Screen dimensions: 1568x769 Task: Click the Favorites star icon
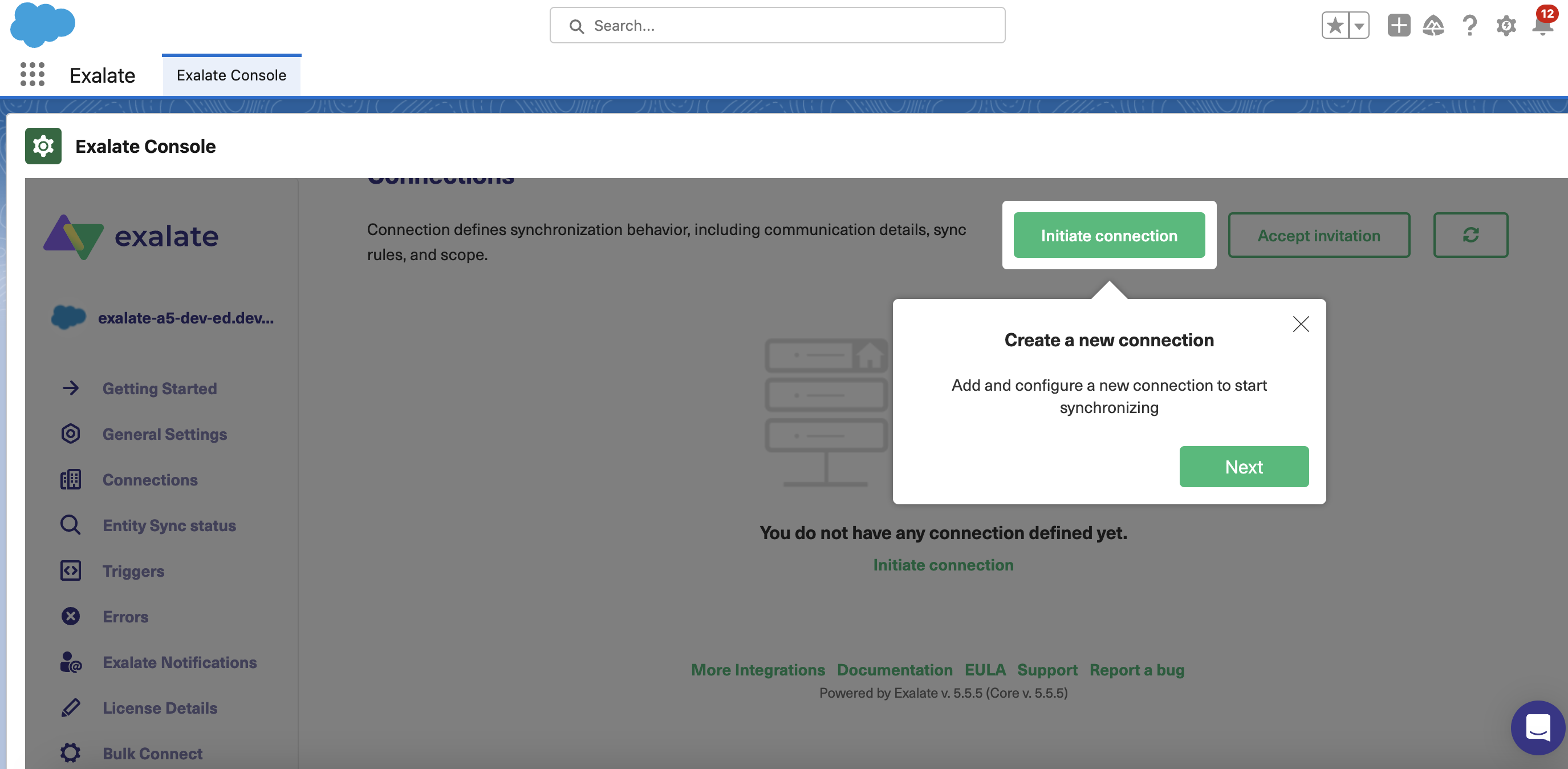(1335, 26)
